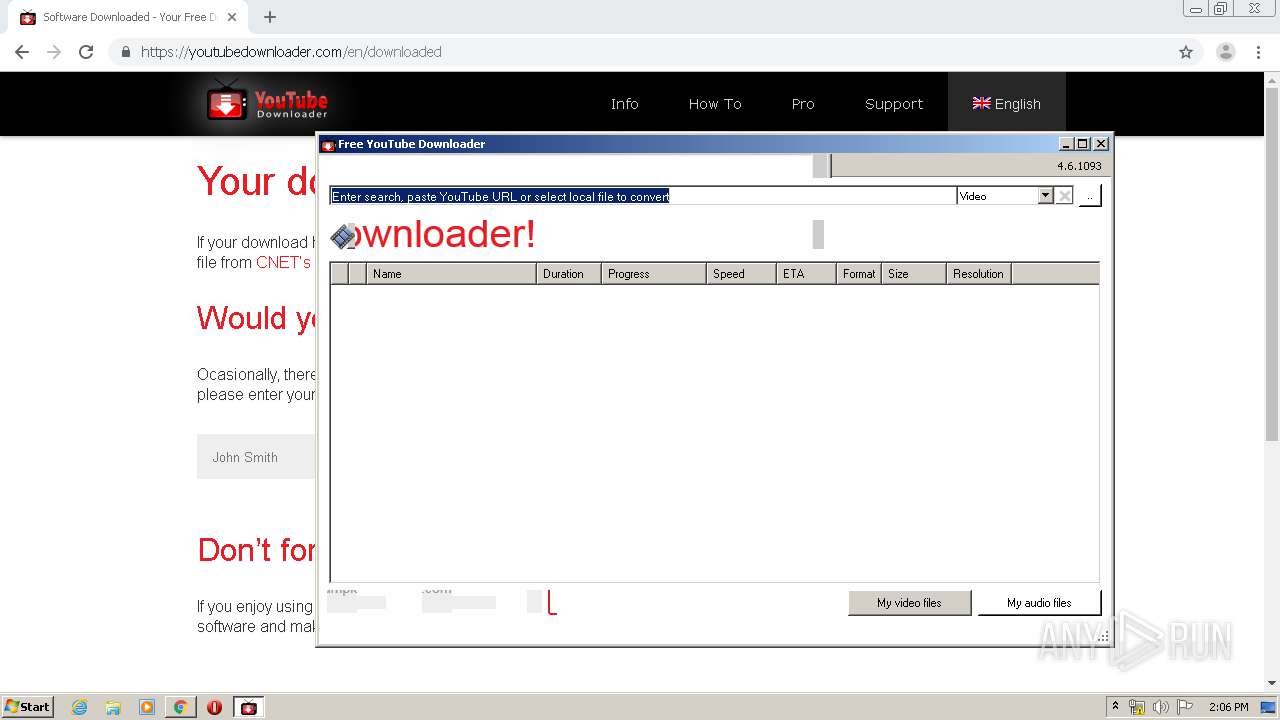This screenshot has width=1280, height=720.
Task: Click the Downloader window resize grip
Action: 1103,637
